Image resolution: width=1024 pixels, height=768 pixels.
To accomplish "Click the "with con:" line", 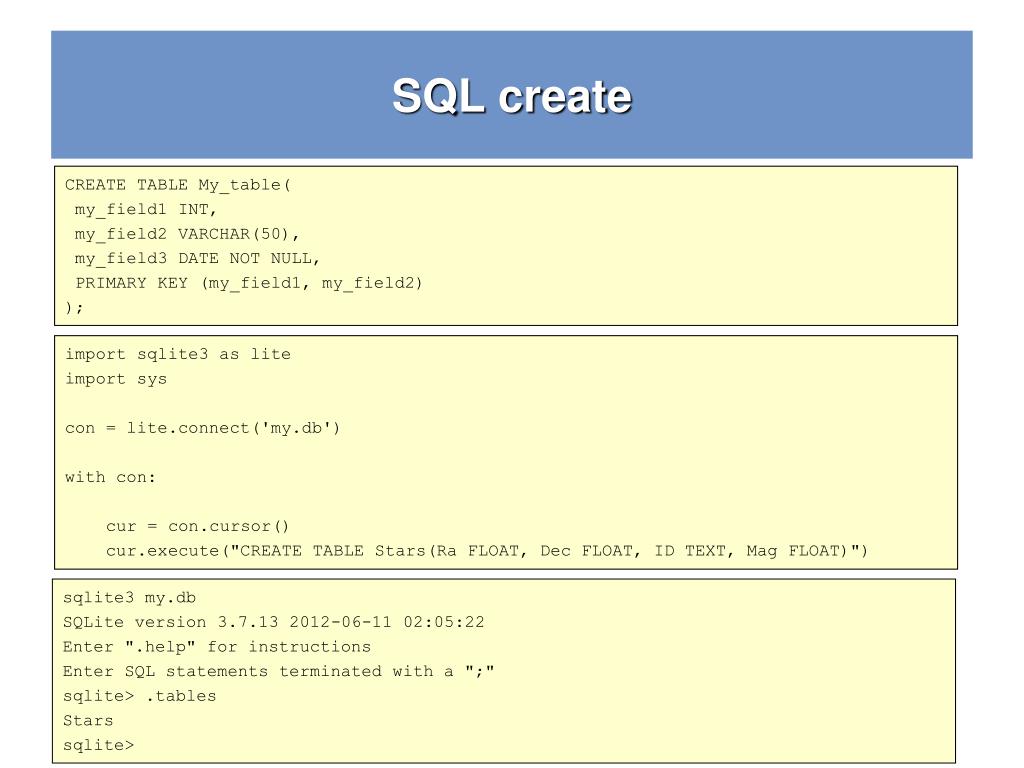I will (x=110, y=477).
